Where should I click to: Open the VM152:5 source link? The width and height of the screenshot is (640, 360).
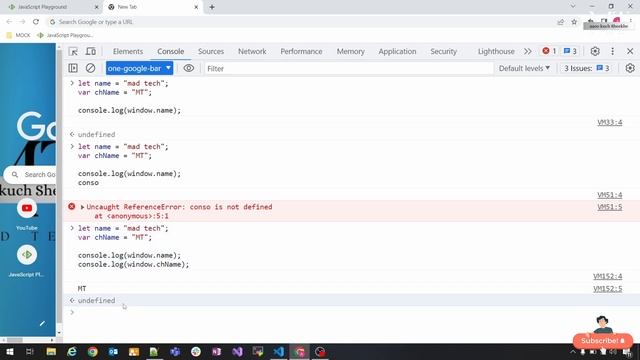tap(607, 289)
